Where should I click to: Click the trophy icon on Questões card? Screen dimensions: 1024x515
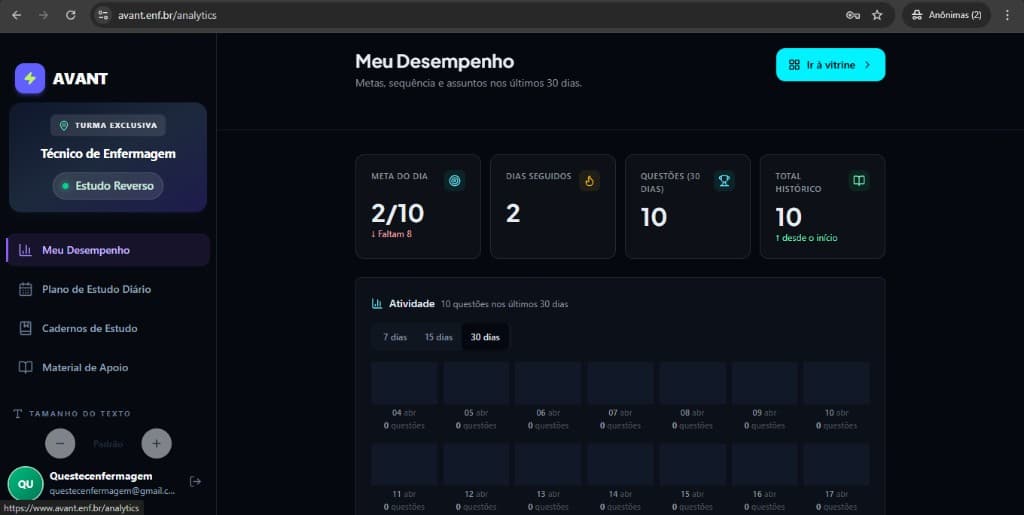pyautogui.click(x=724, y=181)
